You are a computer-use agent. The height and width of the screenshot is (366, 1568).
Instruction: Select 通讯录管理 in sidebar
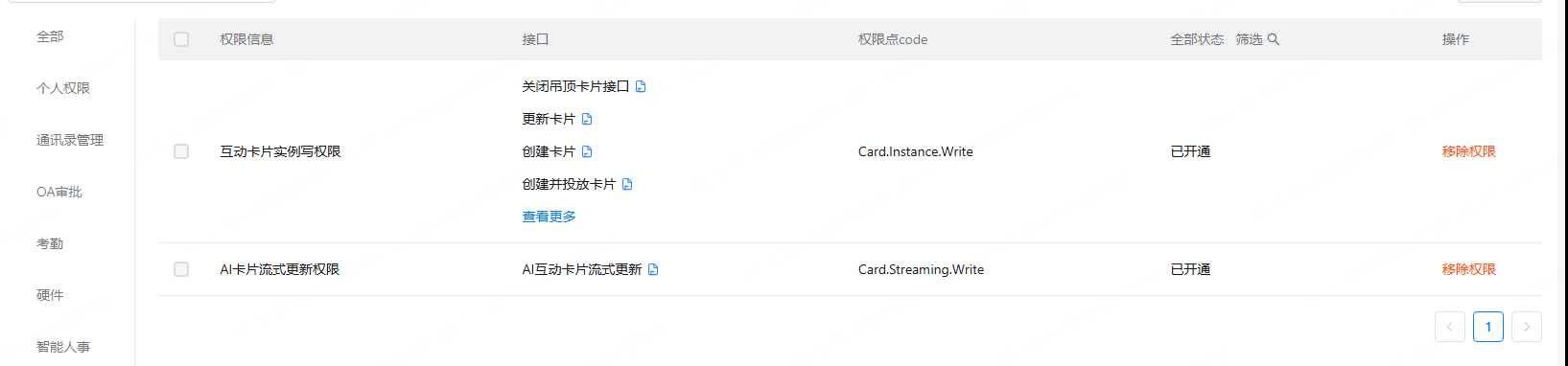click(x=70, y=140)
